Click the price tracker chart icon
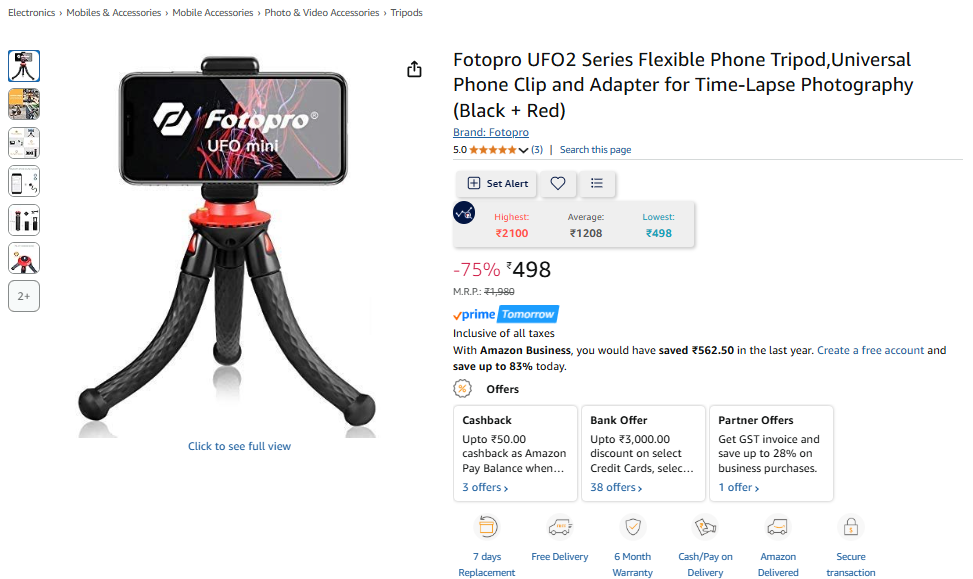973x579 pixels. [464, 213]
